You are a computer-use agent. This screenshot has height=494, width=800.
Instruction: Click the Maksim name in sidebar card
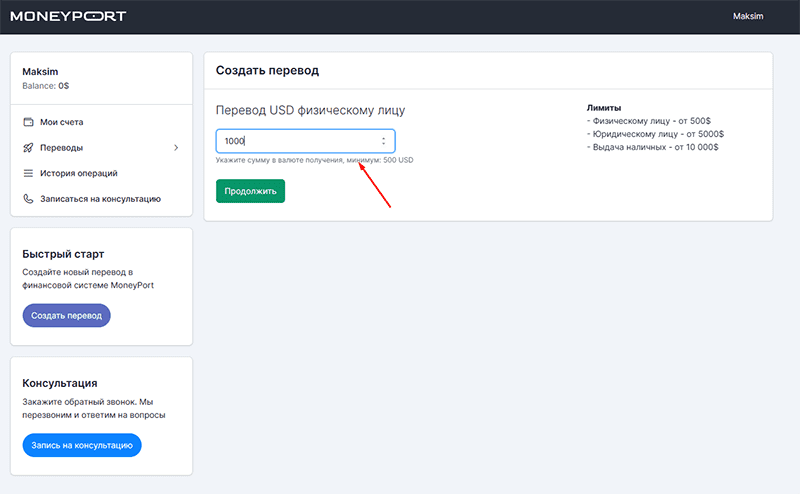[40, 71]
